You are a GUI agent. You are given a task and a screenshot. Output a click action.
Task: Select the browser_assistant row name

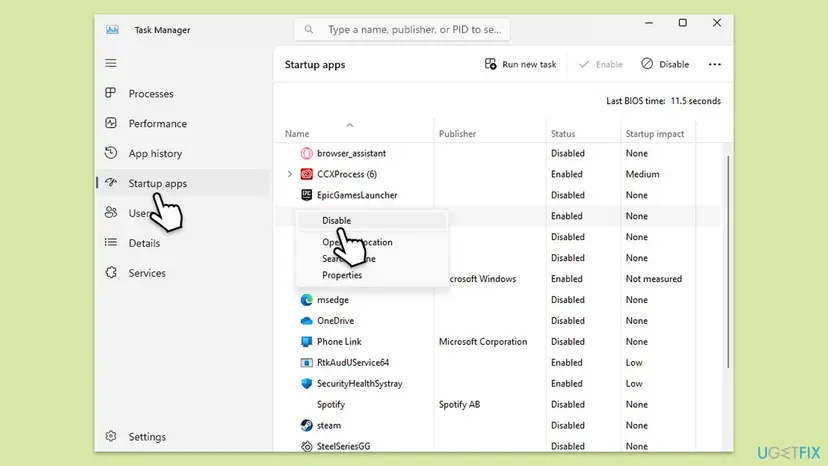point(351,153)
